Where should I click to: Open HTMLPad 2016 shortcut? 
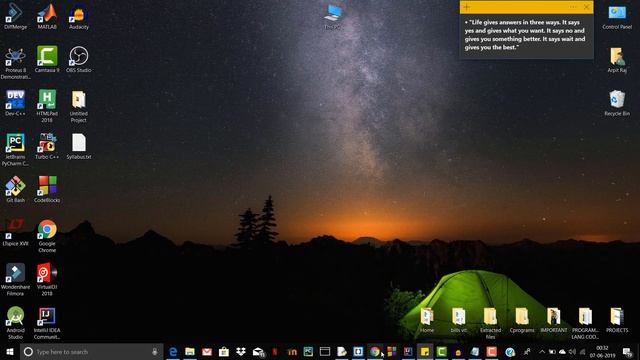47,106
